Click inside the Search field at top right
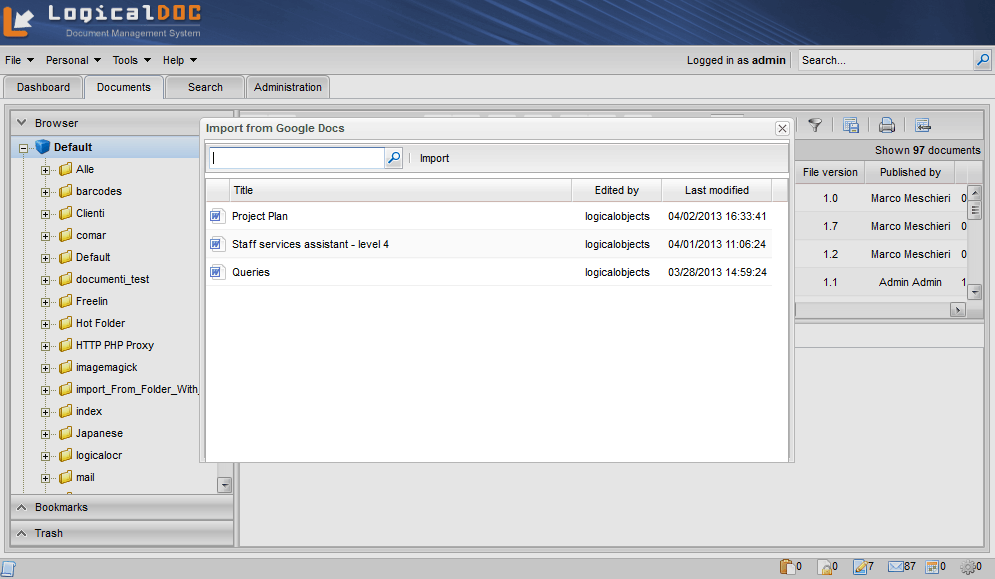The image size is (995, 579). (880, 60)
